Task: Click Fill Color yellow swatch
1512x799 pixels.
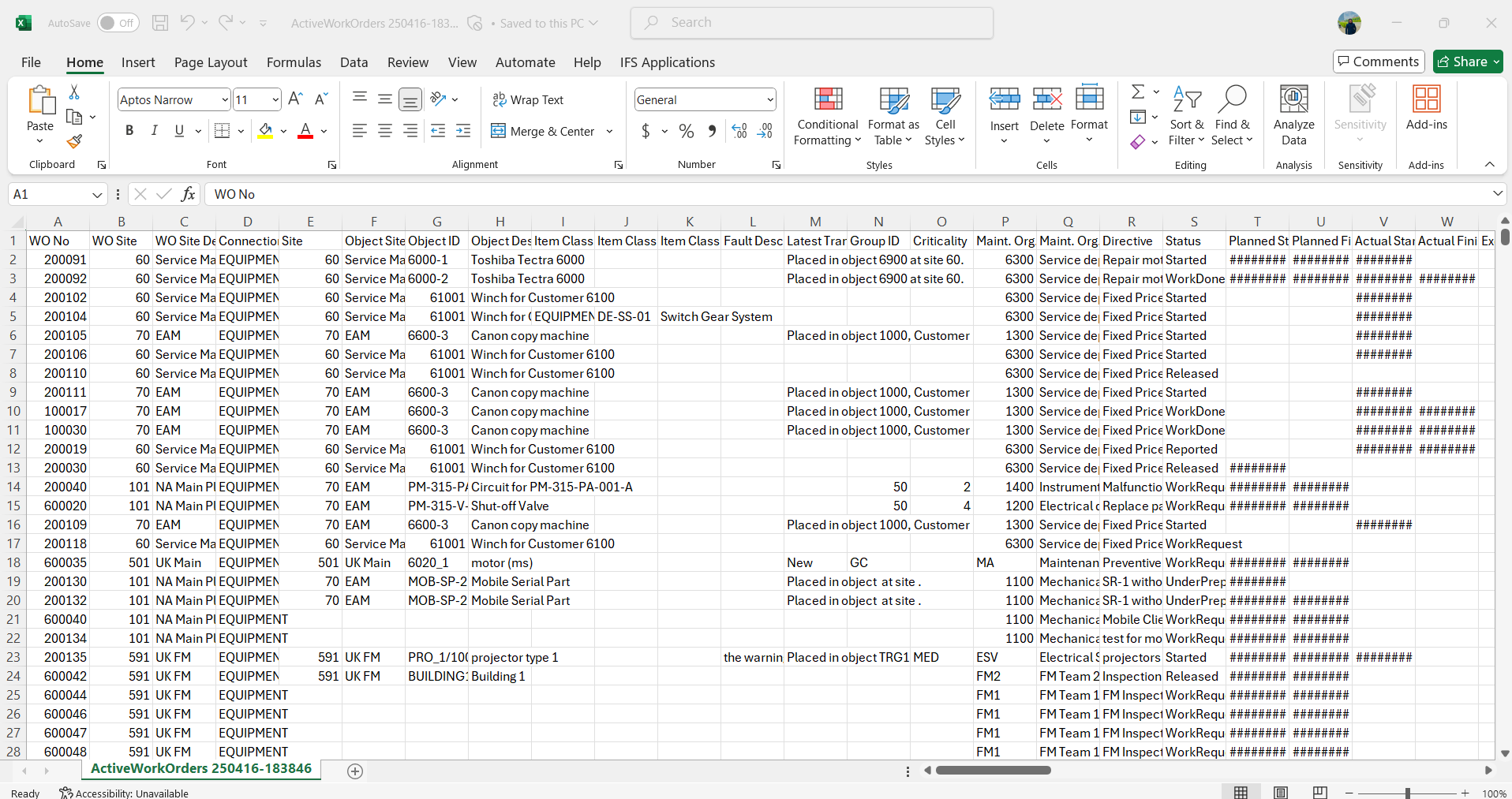Action: click(266, 131)
